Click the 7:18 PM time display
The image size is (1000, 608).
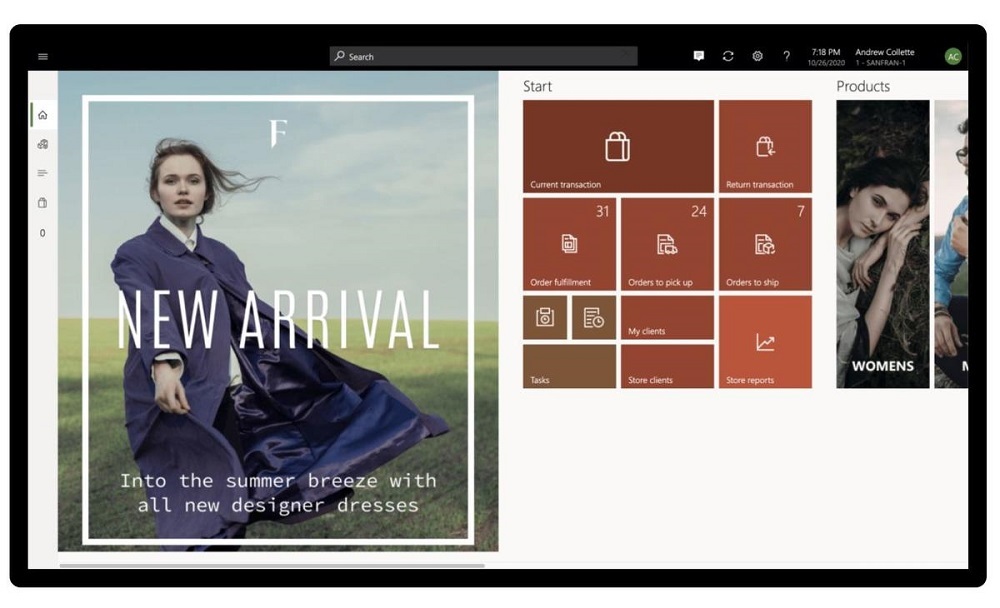point(826,52)
